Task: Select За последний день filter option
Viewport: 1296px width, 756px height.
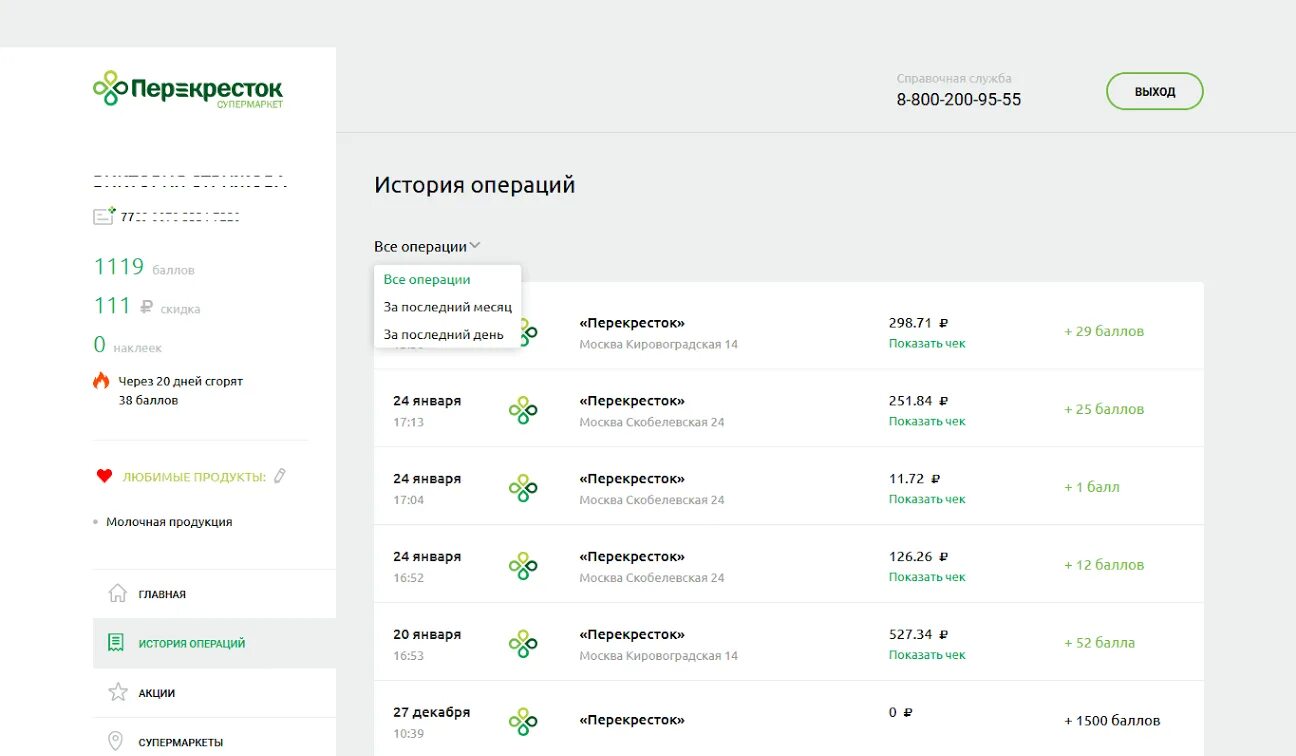Action: (443, 335)
